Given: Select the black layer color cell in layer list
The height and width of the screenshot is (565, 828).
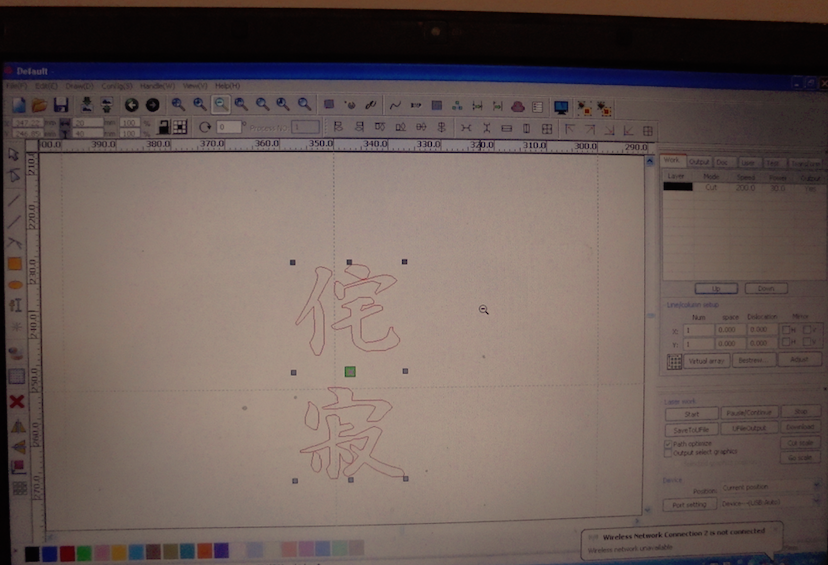Looking at the screenshot, I should [x=678, y=186].
